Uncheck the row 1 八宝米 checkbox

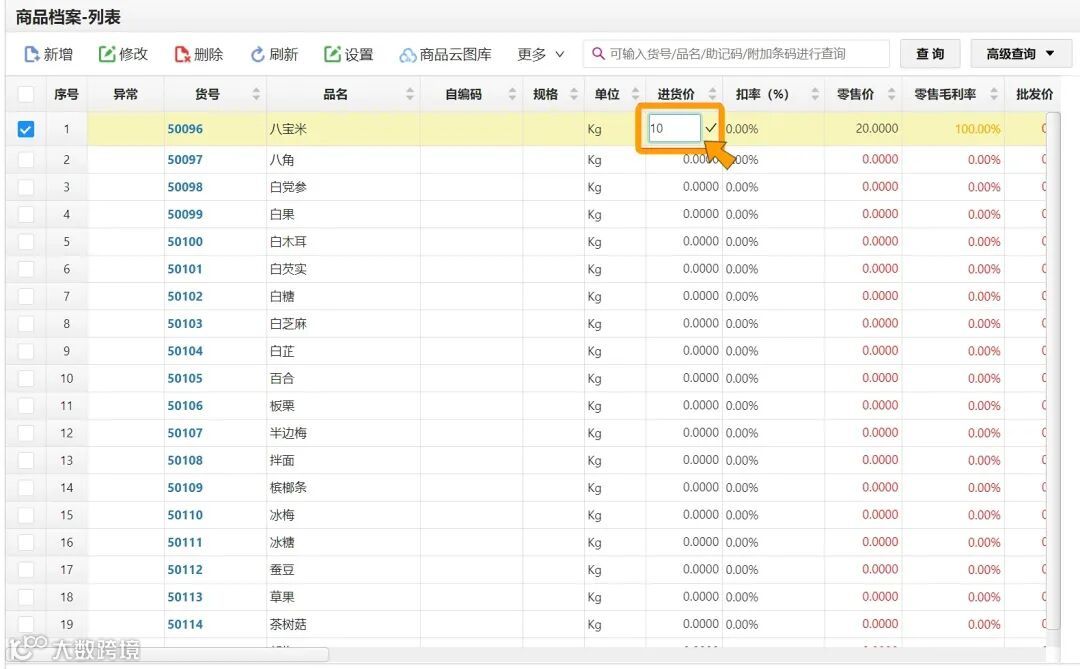25,129
